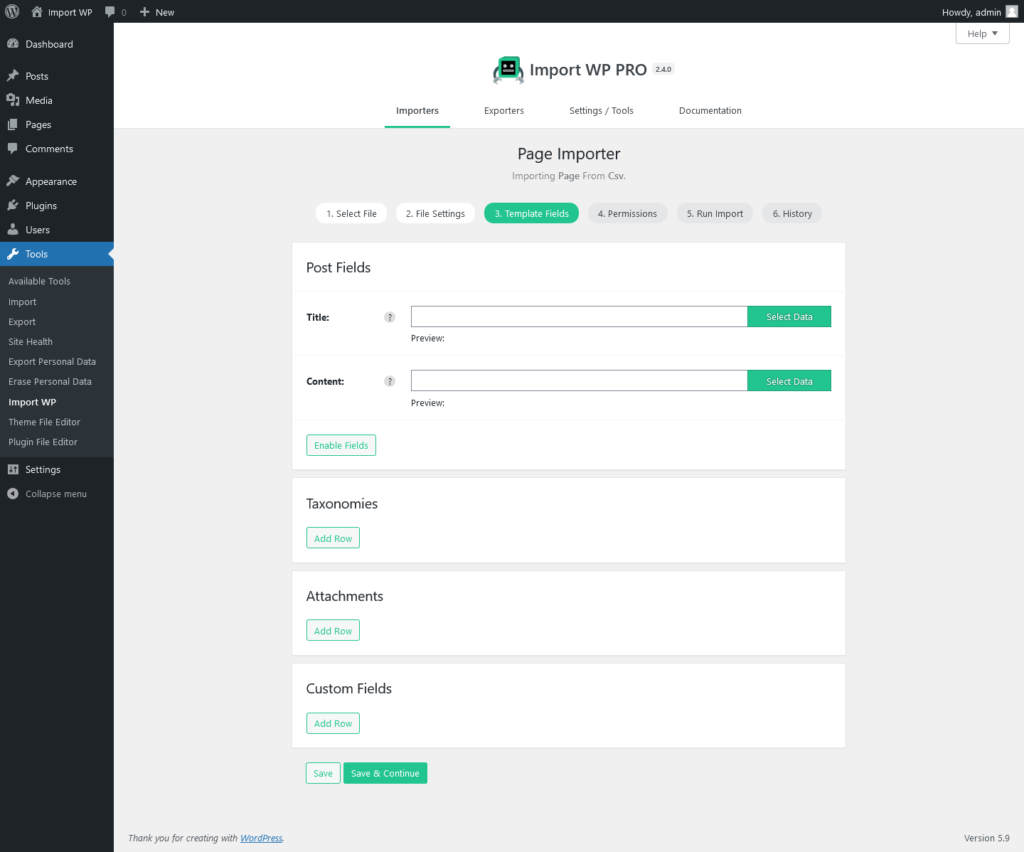The height and width of the screenshot is (852, 1024).
Task: Click the help icon next to Content
Action: [x=390, y=381]
